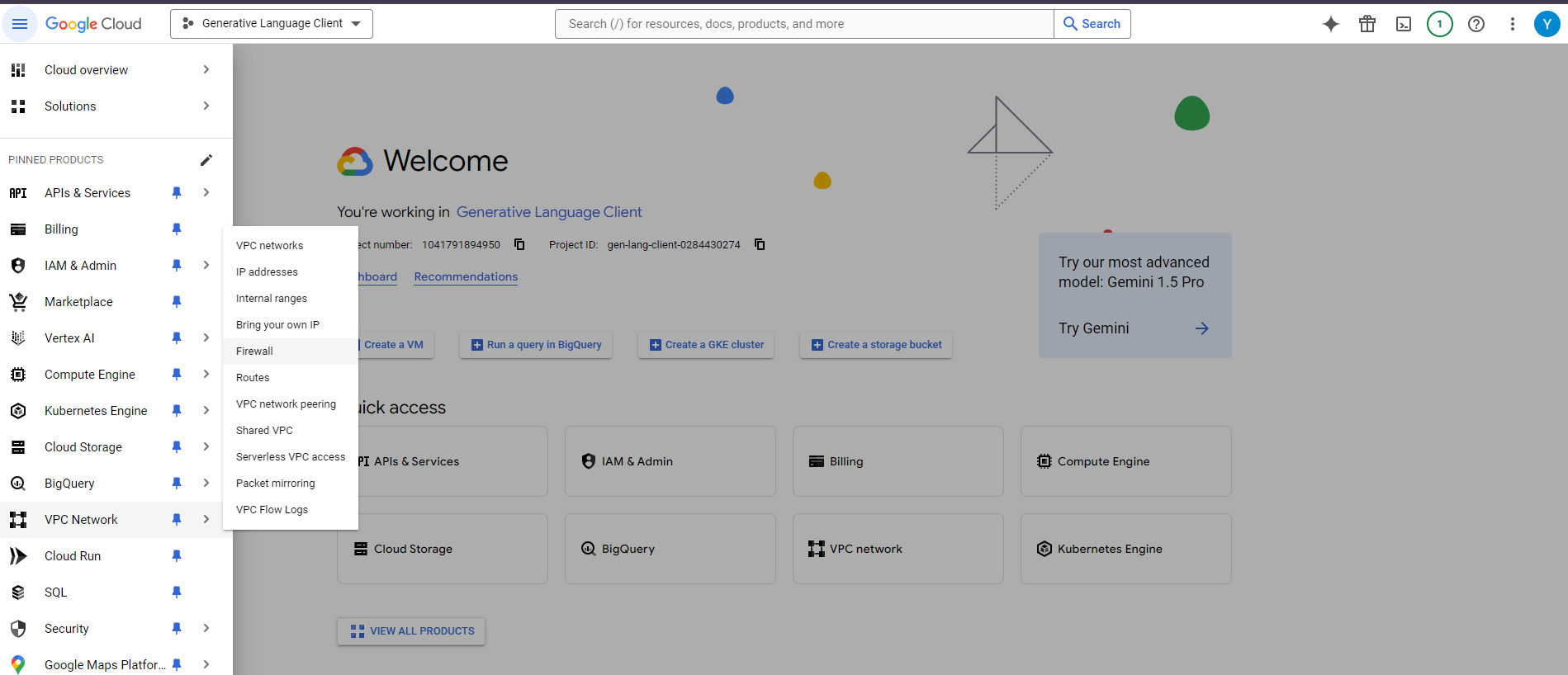Open Generative Language Client project link
This screenshot has width=1568, height=675.
[549, 212]
